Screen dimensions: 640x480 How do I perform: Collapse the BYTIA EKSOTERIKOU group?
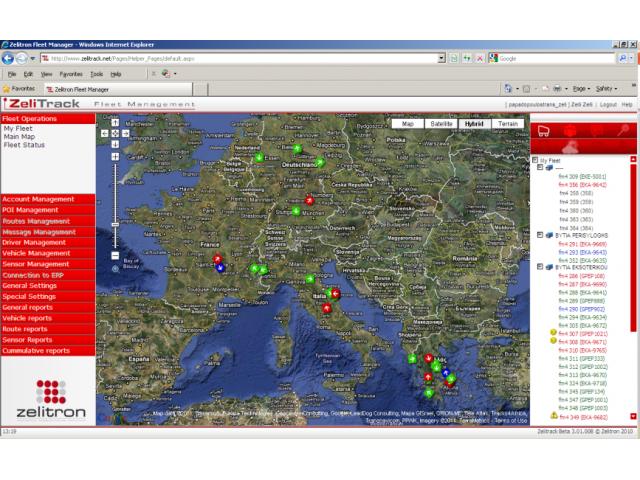[540, 267]
